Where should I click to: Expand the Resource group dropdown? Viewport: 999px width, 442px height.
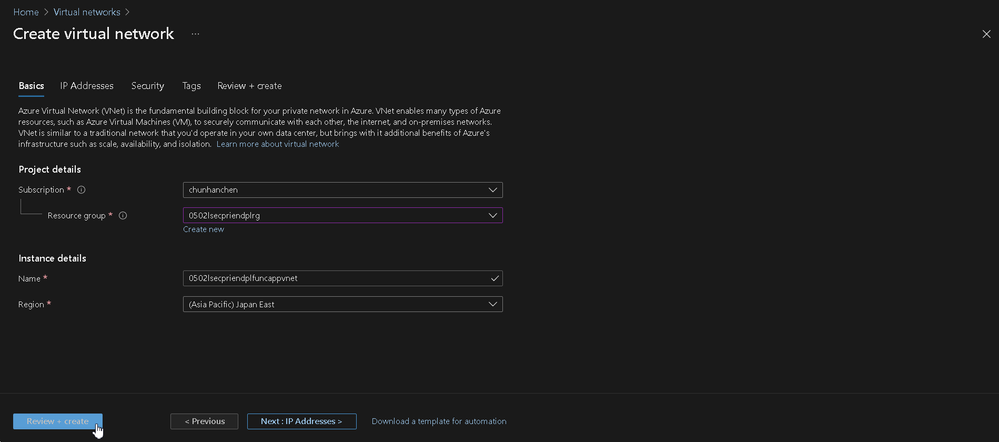tap(343, 215)
